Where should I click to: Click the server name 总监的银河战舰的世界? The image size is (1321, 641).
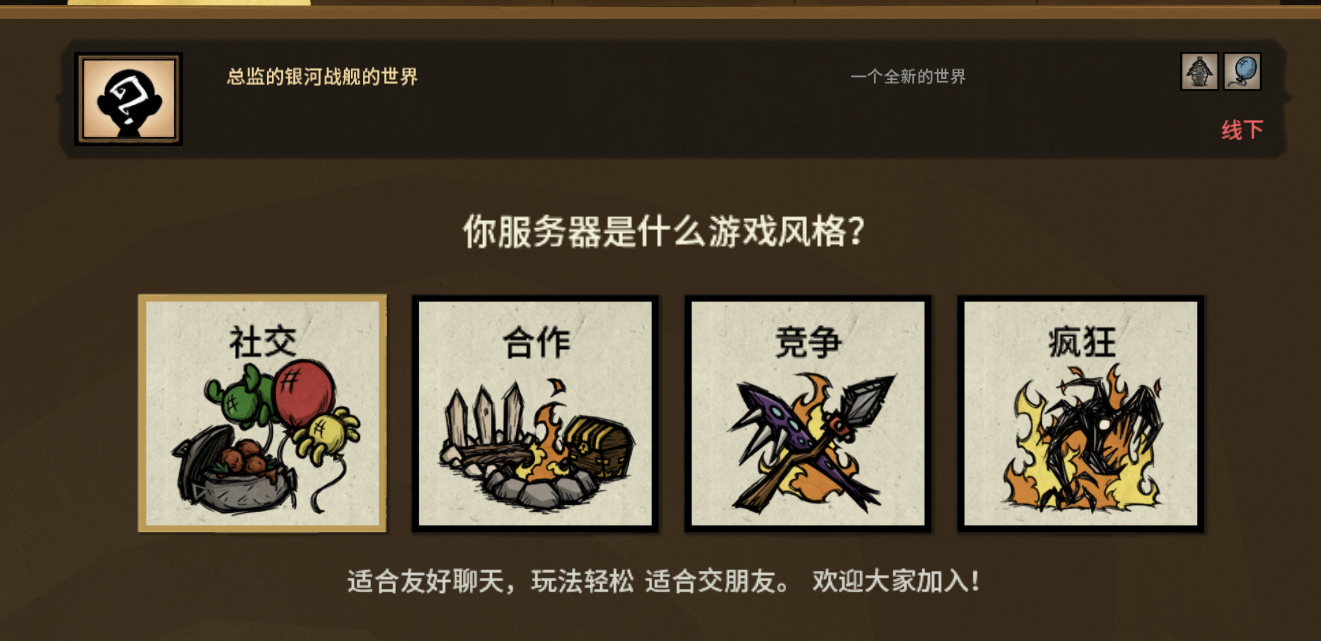pos(322,77)
